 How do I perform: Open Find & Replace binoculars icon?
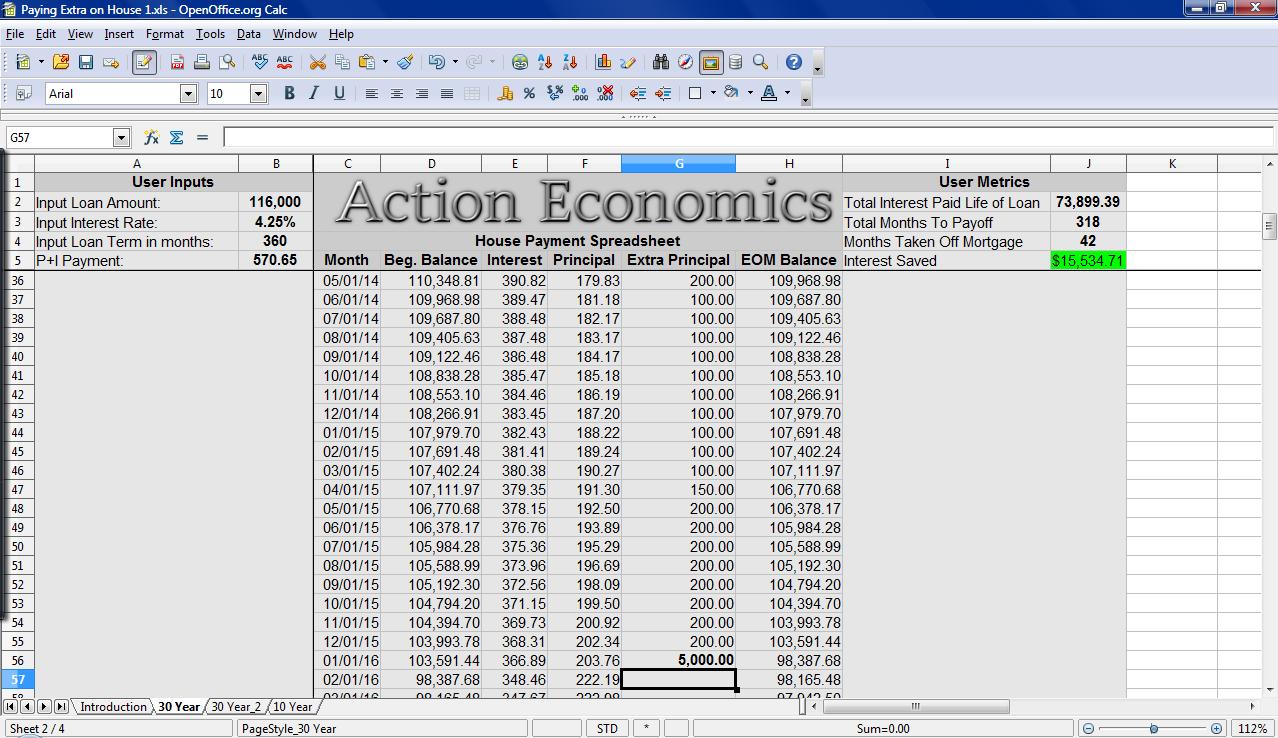click(660, 62)
